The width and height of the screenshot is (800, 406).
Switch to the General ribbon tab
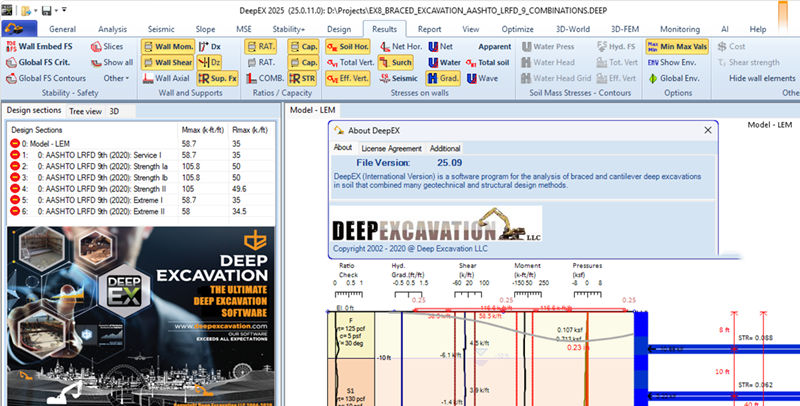coord(62,29)
